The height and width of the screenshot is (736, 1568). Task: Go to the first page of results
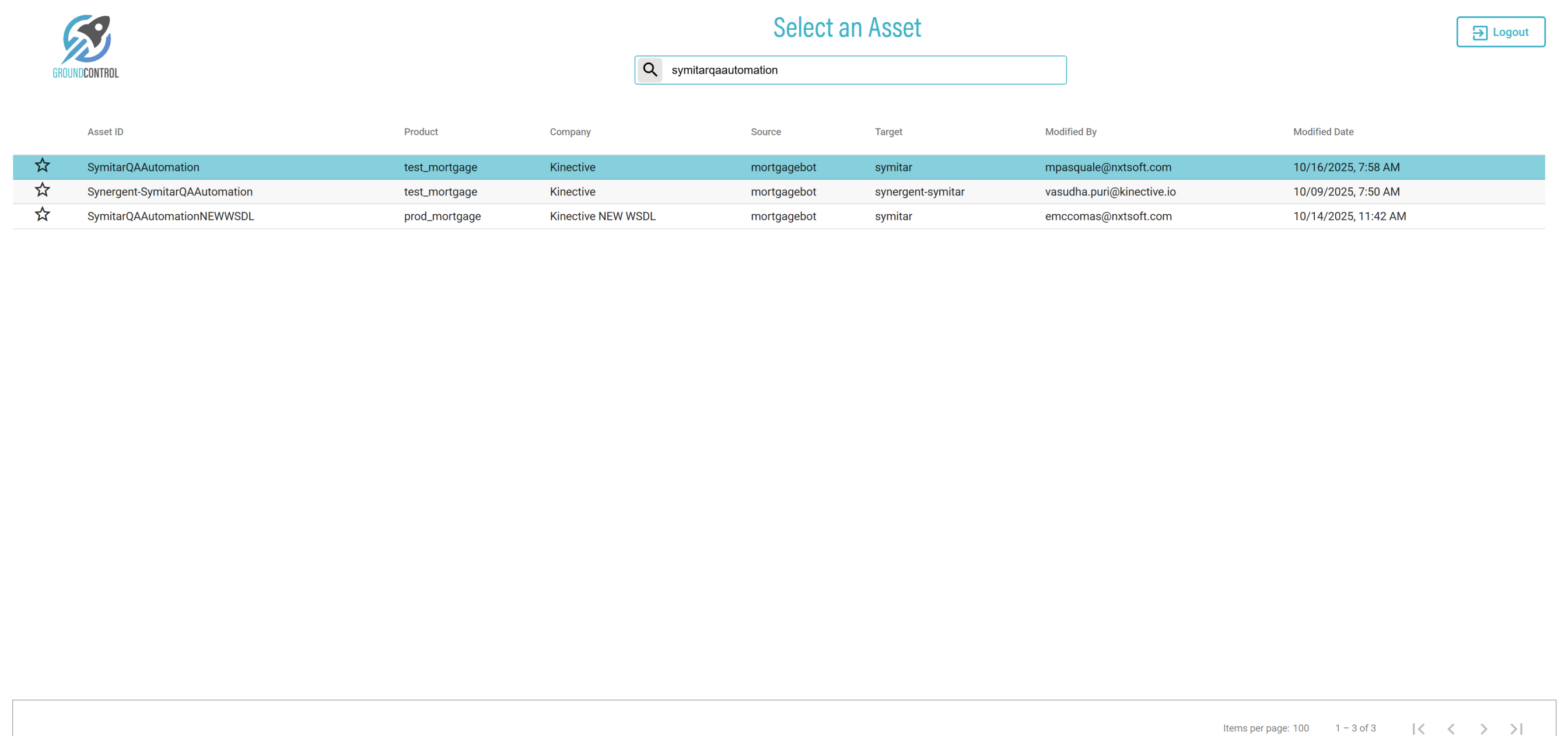[x=1418, y=728]
